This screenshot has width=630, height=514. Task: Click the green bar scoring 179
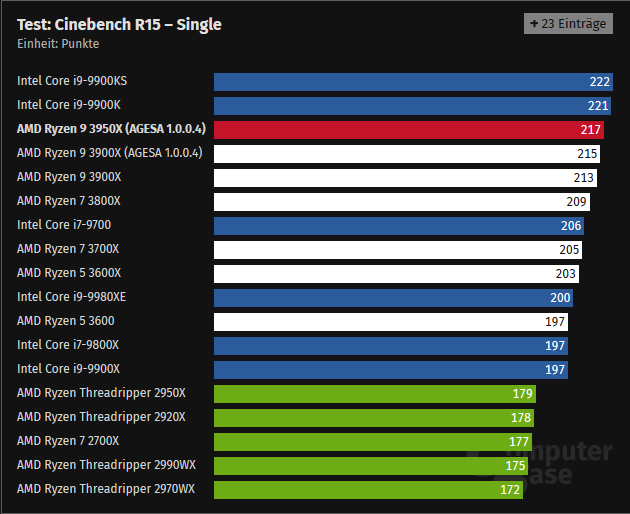click(x=375, y=394)
